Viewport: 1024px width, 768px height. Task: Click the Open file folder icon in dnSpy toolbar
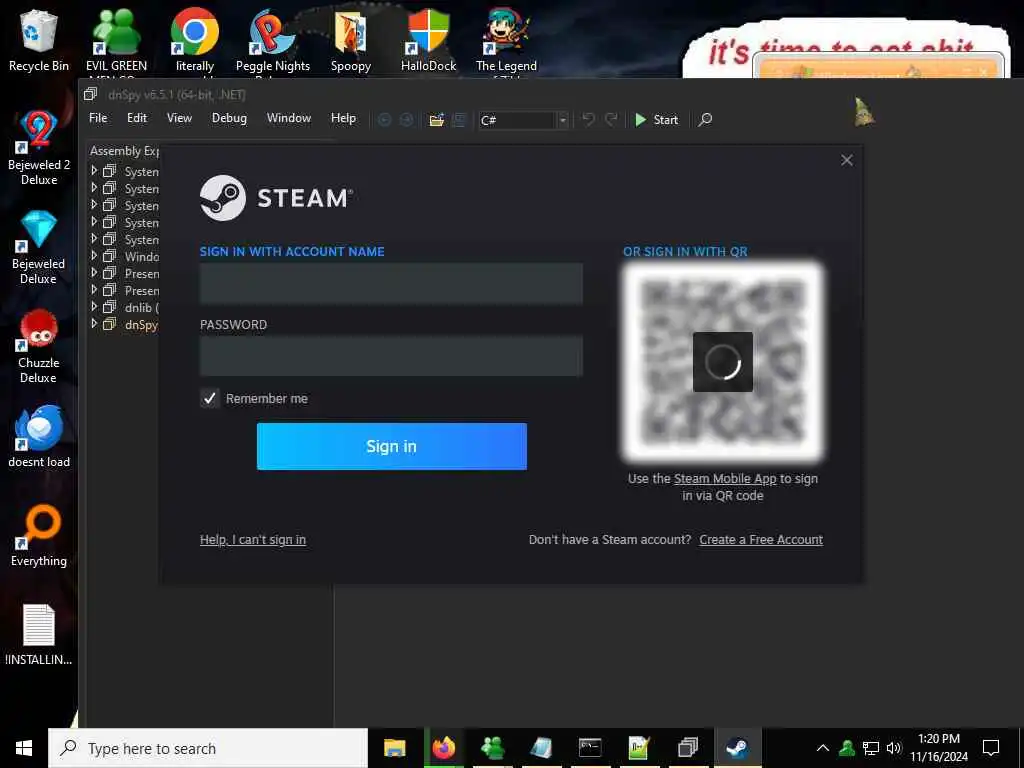tap(436, 120)
